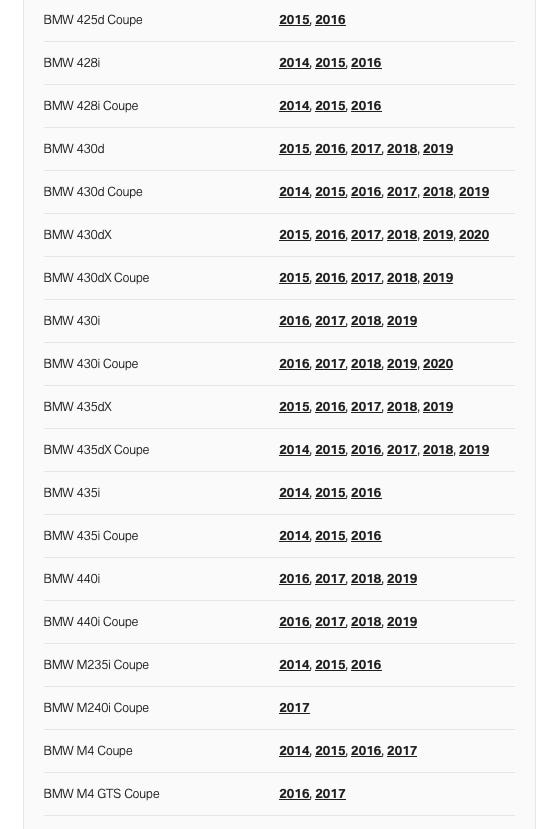Image resolution: width=551 pixels, height=829 pixels.
Task: Open 2014 for BMW 435dX Coupe
Action: pos(294,449)
